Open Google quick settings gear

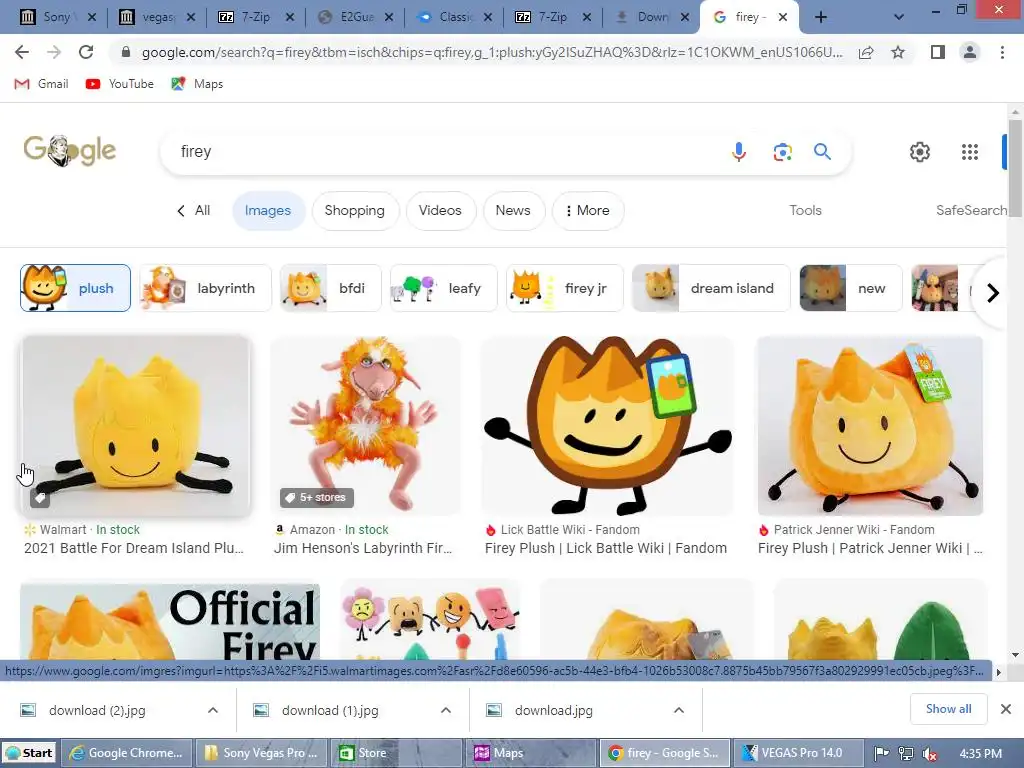coord(920,152)
